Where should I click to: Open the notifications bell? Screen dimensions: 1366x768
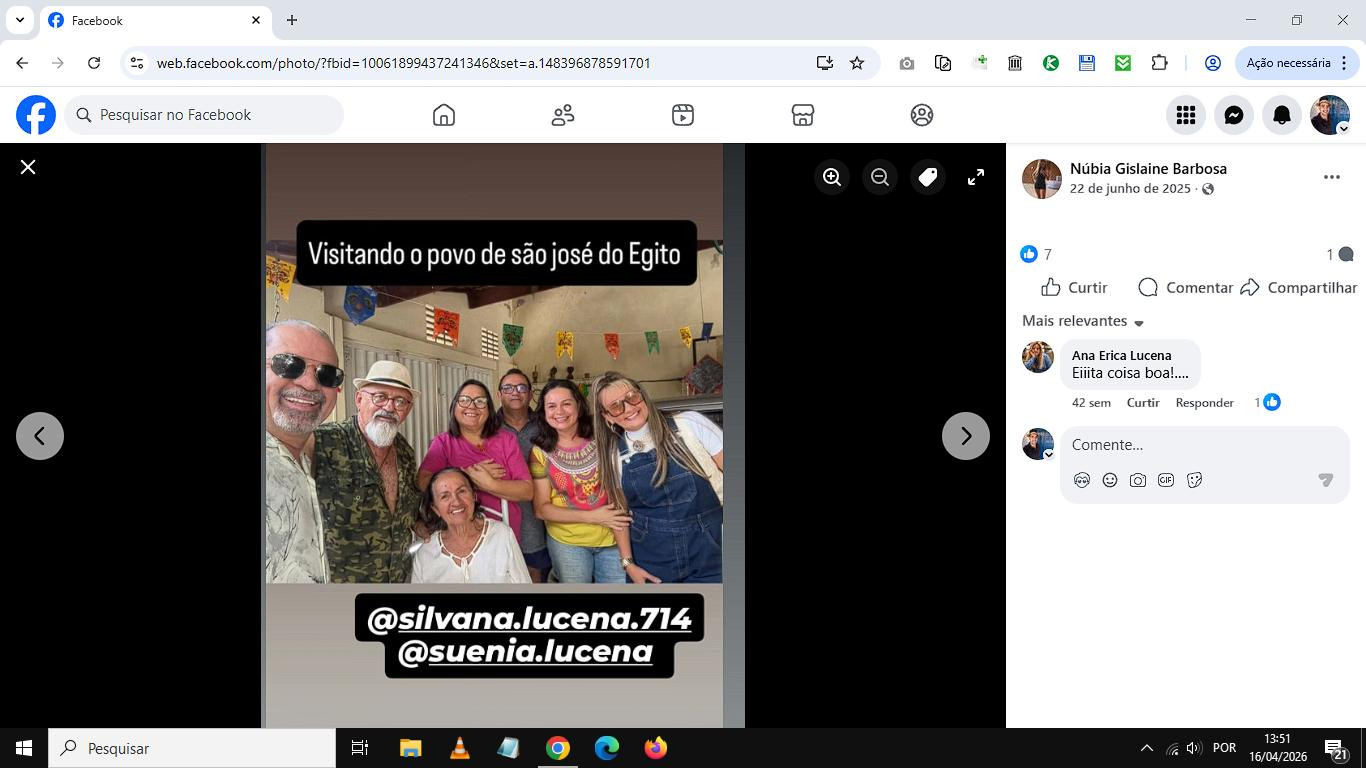tap(1282, 115)
